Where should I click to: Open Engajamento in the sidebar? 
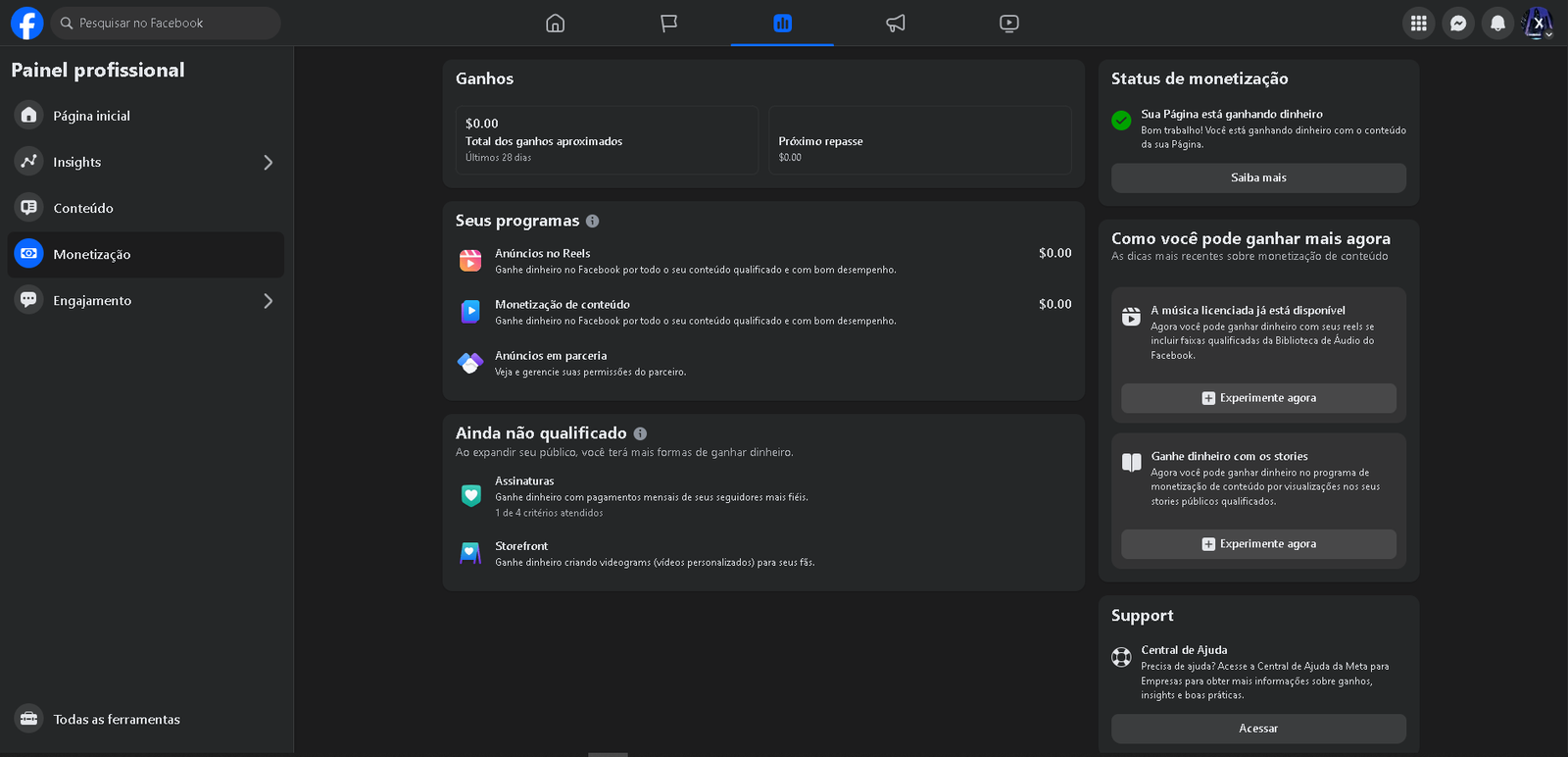pyautogui.click(x=146, y=300)
